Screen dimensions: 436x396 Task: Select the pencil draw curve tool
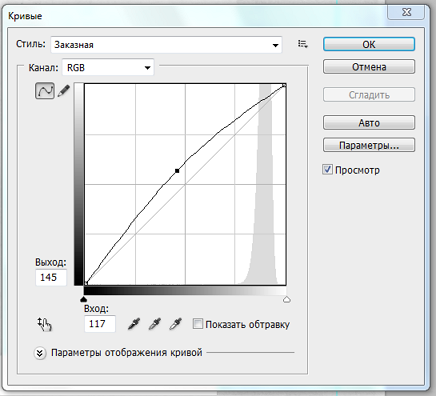(x=64, y=91)
